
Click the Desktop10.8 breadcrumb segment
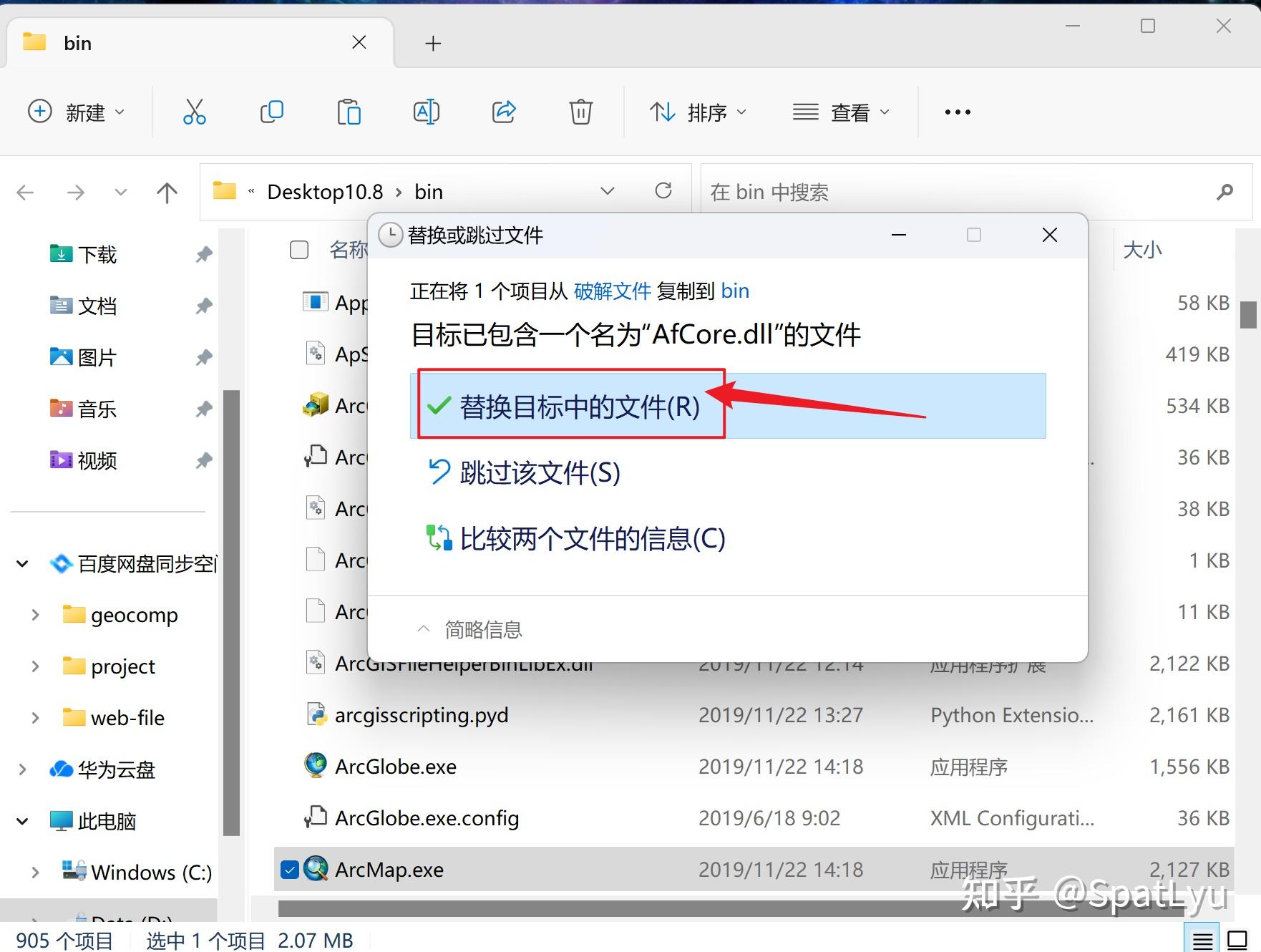(x=325, y=192)
